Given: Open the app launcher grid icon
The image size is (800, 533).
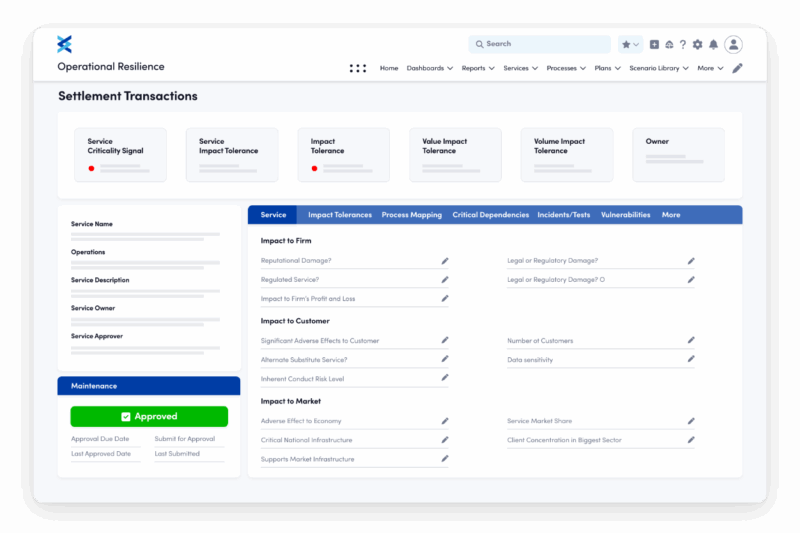Looking at the screenshot, I should [x=357, y=68].
